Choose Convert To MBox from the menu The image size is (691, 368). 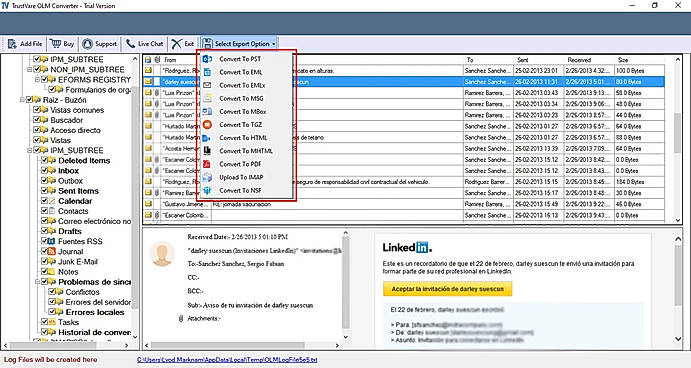[x=243, y=112]
